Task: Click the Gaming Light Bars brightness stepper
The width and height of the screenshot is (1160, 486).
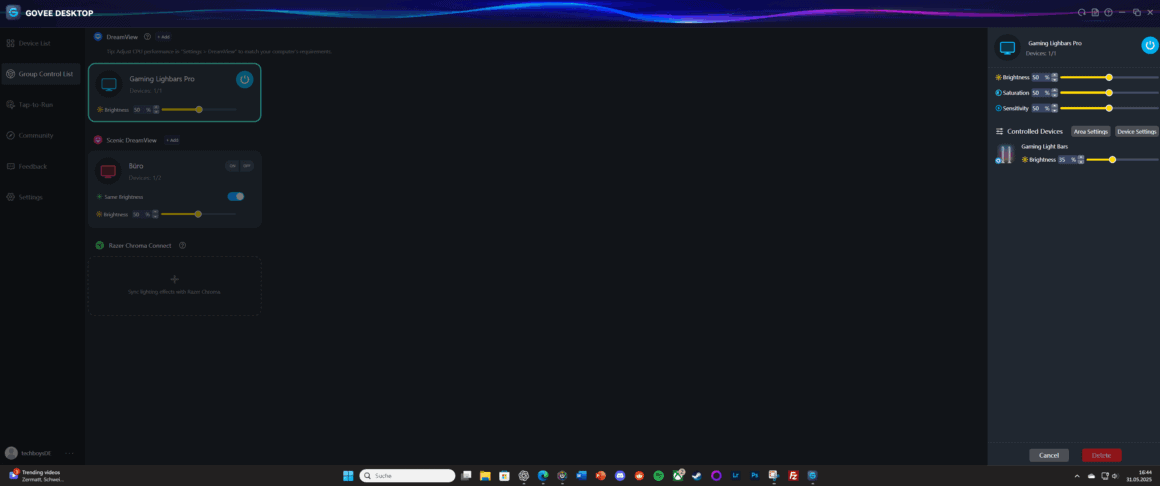Action: coord(1081,159)
